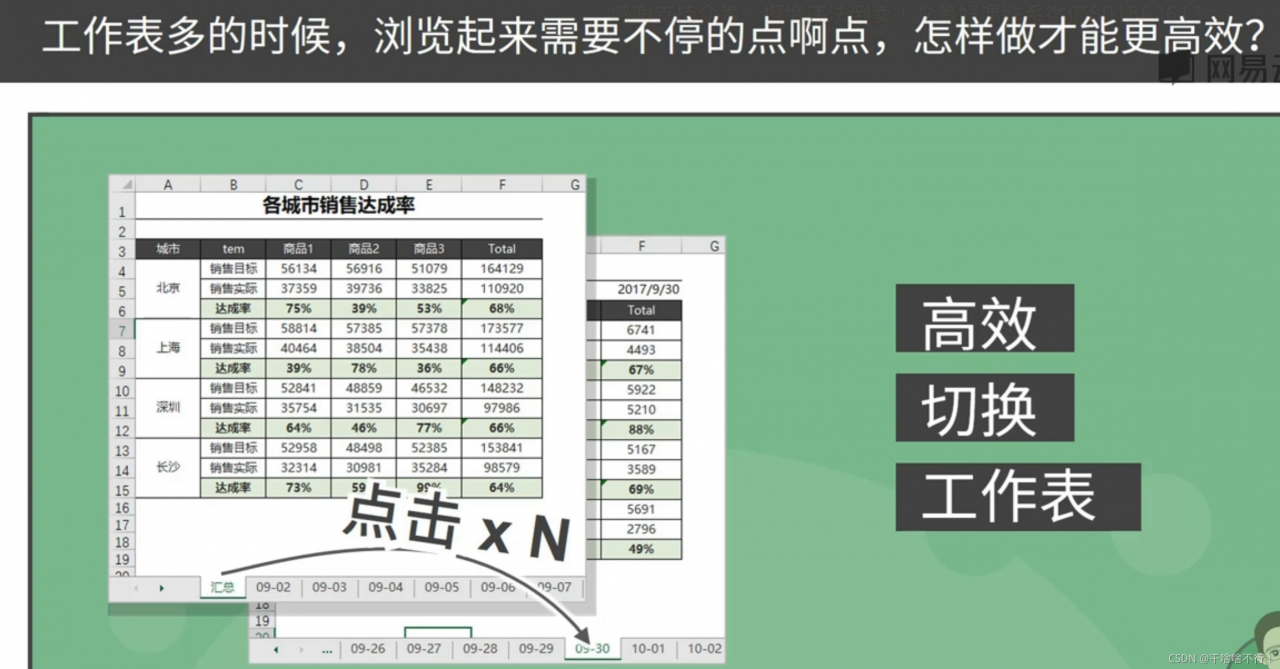Click the 53% achievement rate cell
1280x669 pixels.
pos(429,309)
